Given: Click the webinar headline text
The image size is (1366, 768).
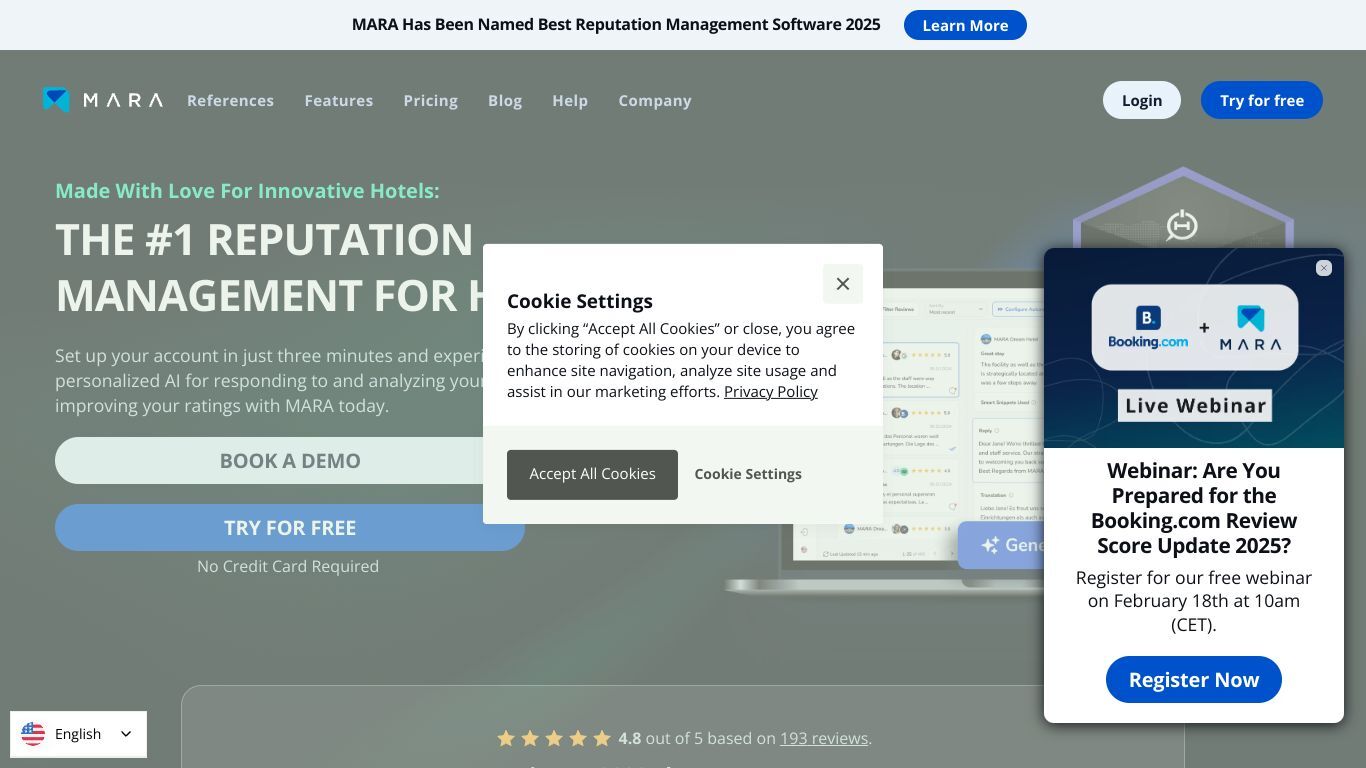Looking at the screenshot, I should click(x=1194, y=508).
